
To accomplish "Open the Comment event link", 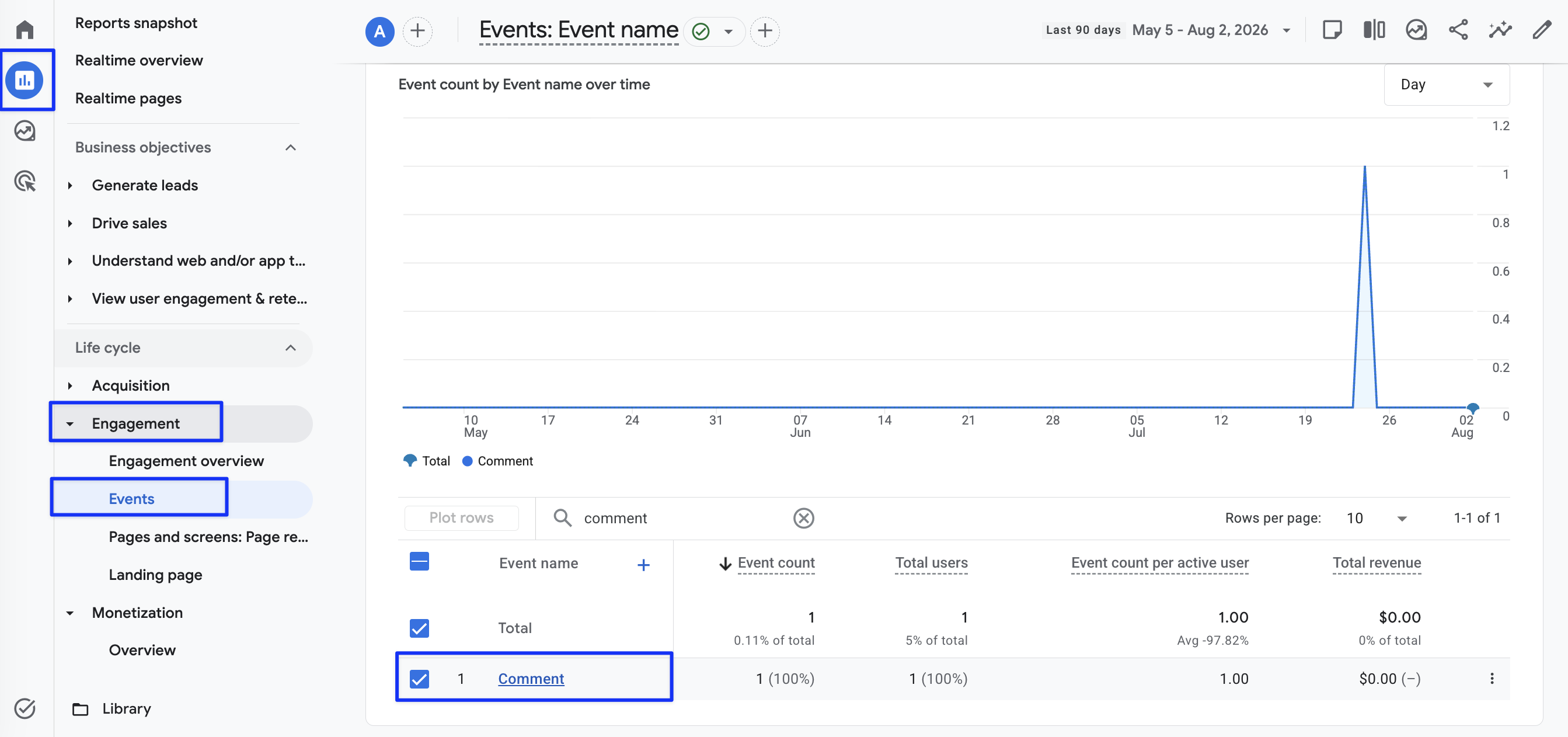I will (531, 679).
